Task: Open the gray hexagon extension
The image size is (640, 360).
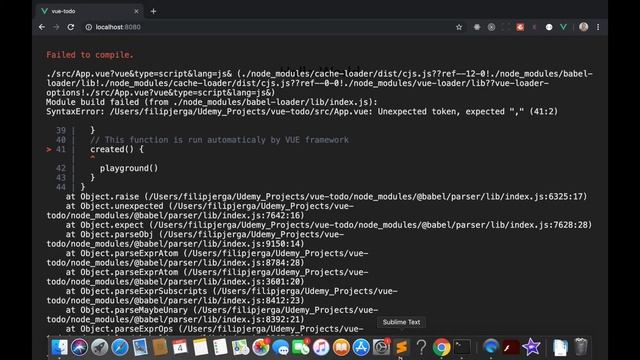Action: (477, 27)
